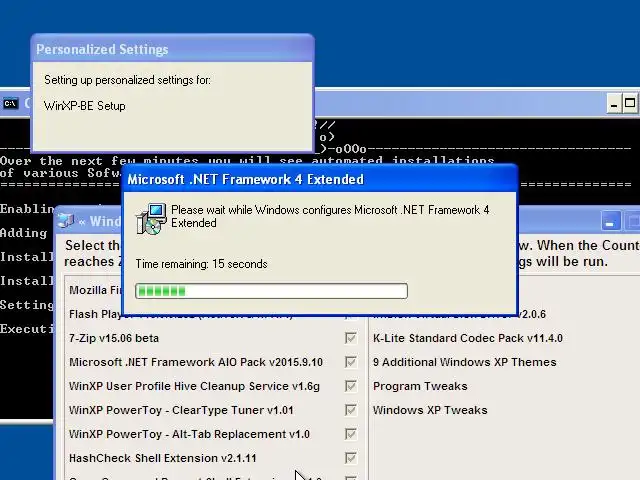Click the Time remaining 15 seconds text
This screenshot has height=480, width=640.
pyautogui.click(x=201, y=264)
